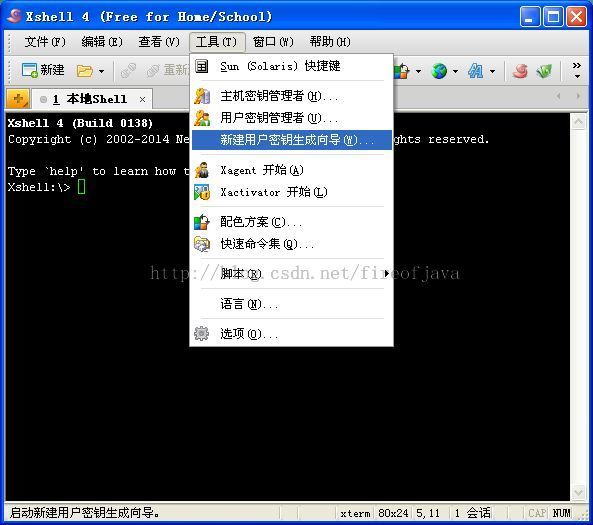Open the 帮助(H) menu
The height and width of the screenshot is (525, 593).
pyautogui.click(x=330, y=42)
